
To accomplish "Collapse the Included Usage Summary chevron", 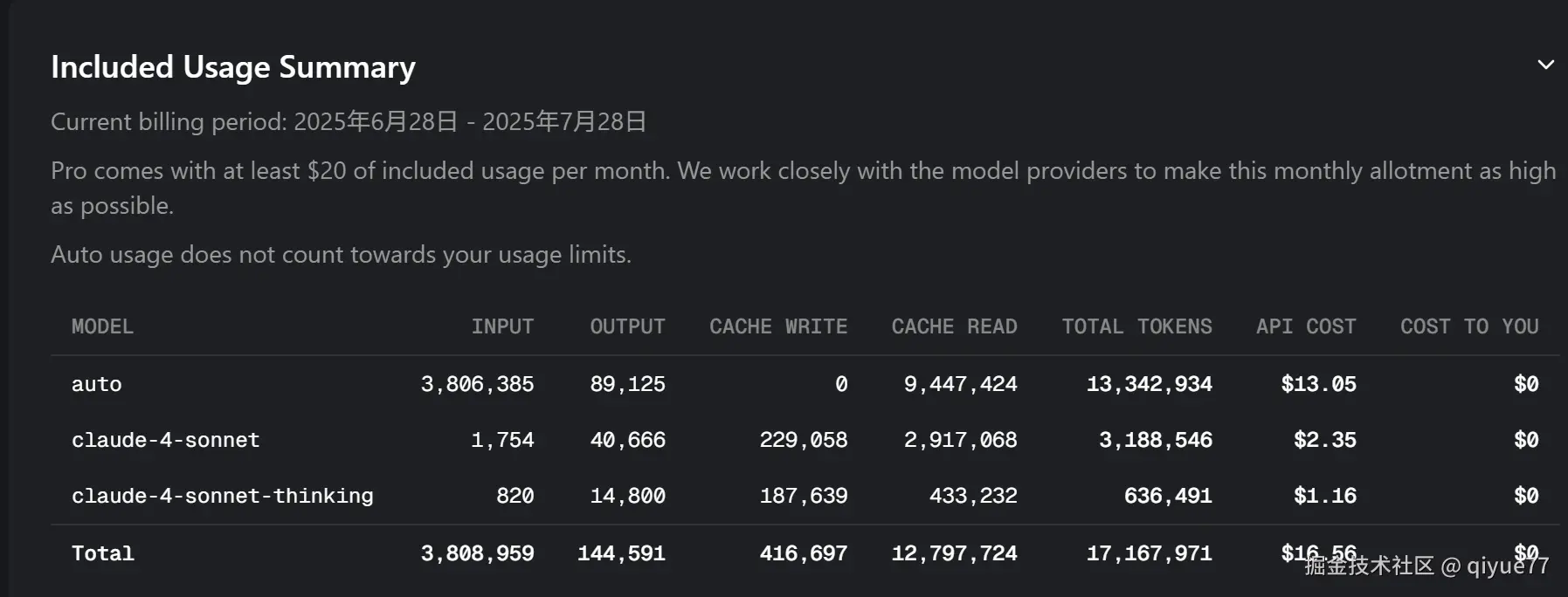I will point(1545,65).
